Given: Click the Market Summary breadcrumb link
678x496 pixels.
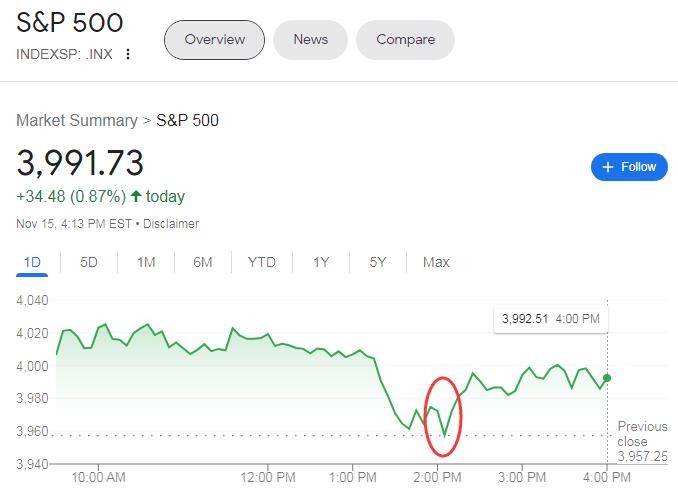Looking at the screenshot, I should click(x=77, y=120).
